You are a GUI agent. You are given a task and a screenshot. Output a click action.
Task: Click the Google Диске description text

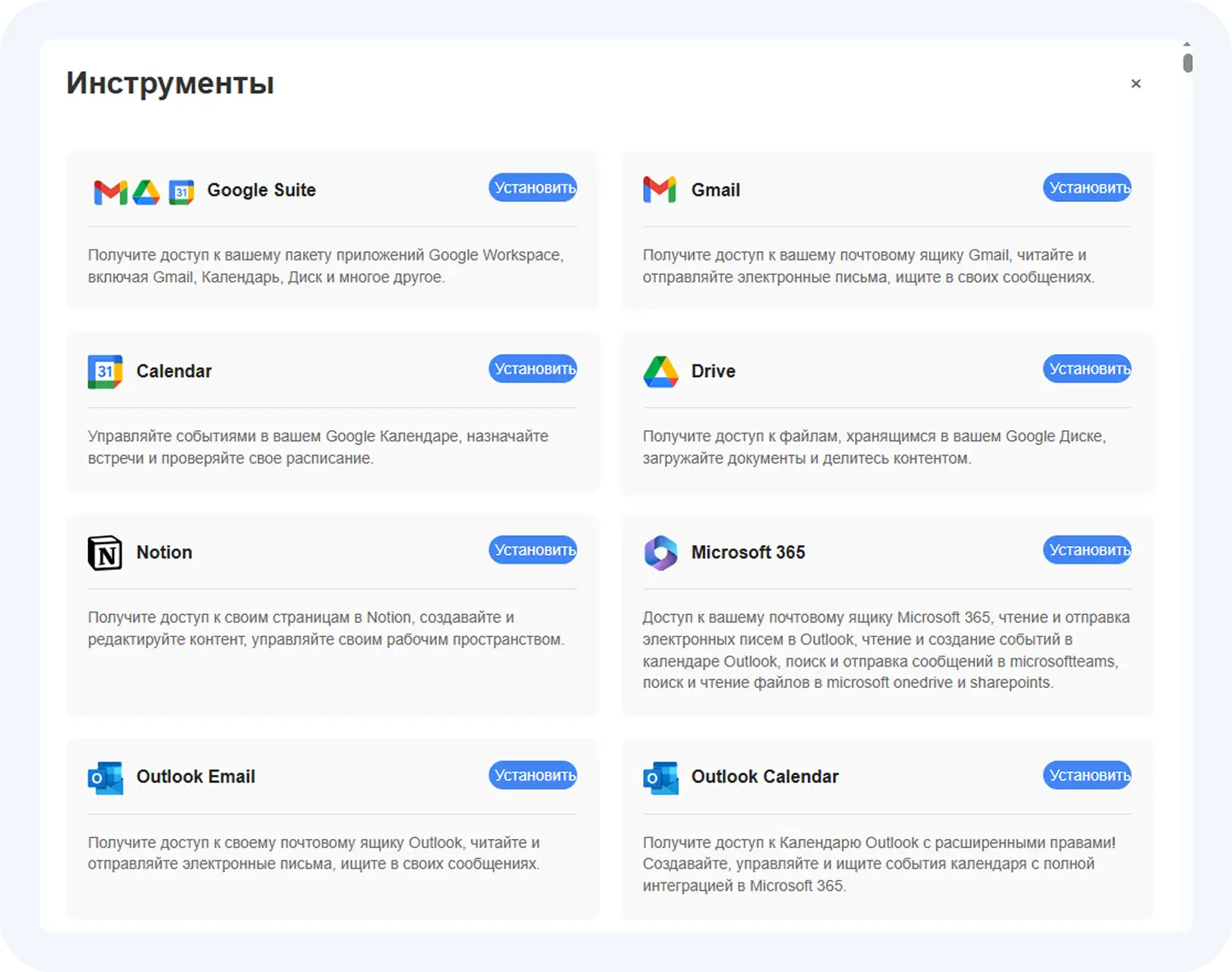click(874, 447)
